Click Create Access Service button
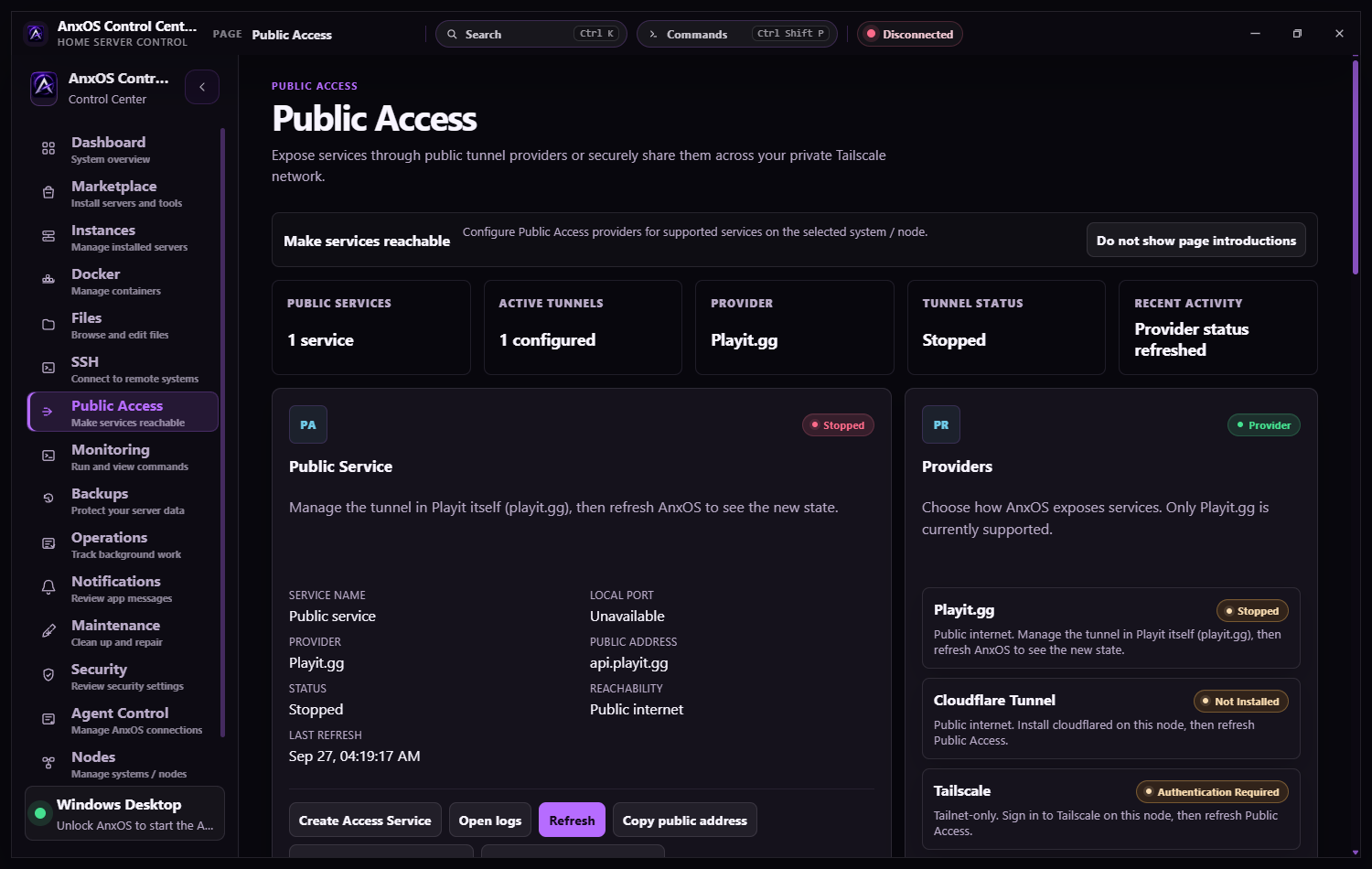The height and width of the screenshot is (869, 1372). (x=365, y=821)
